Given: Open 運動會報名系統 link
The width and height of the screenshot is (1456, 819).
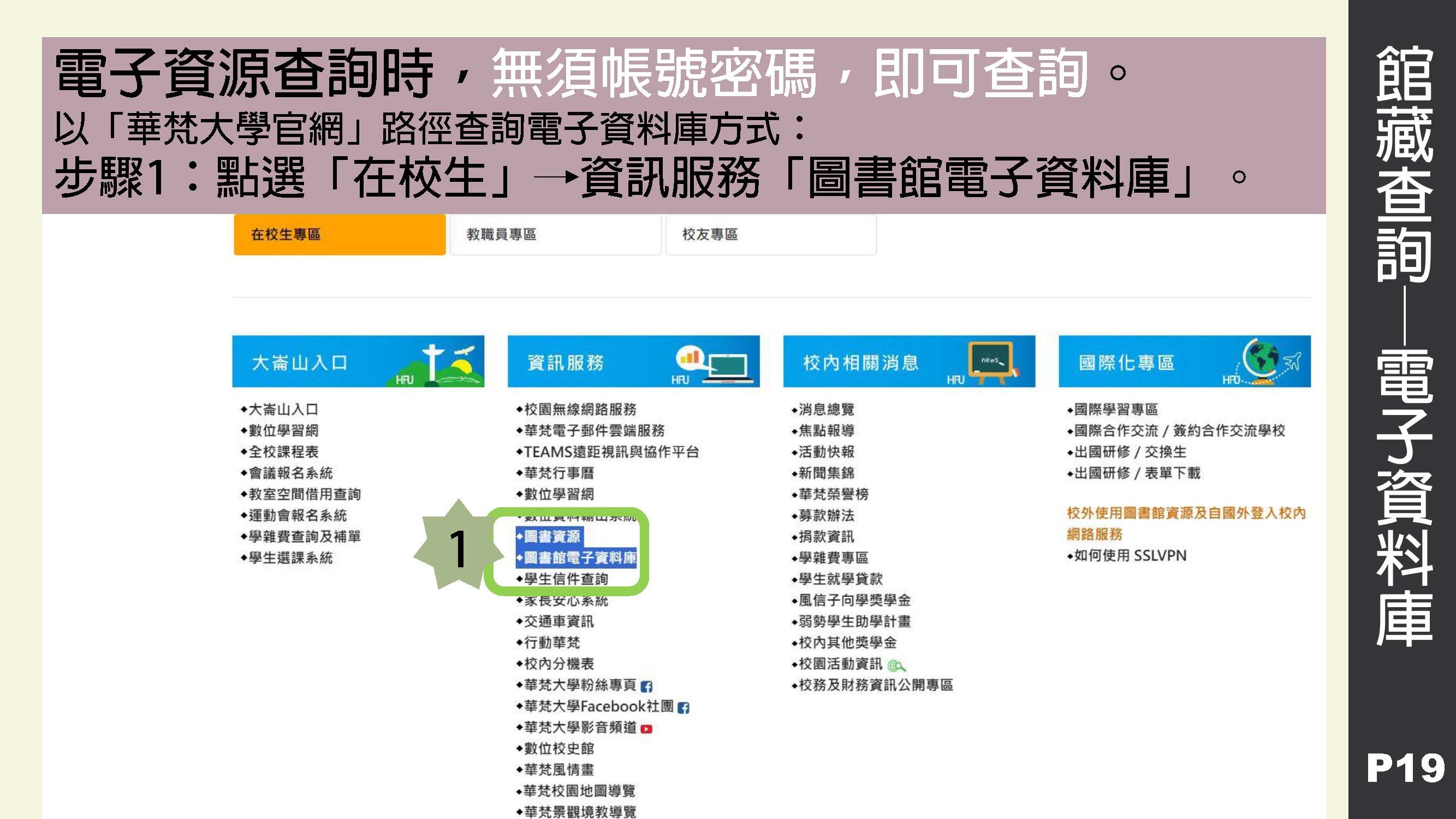Looking at the screenshot, I should click(298, 515).
